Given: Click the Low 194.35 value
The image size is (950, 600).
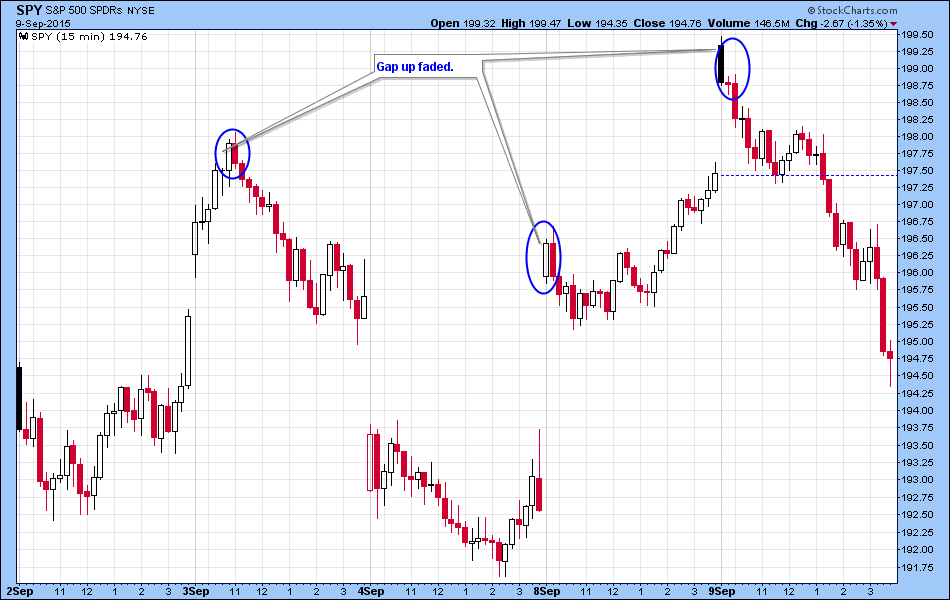Looking at the screenshot, I should pyautogui.click(x=597, y=24).
